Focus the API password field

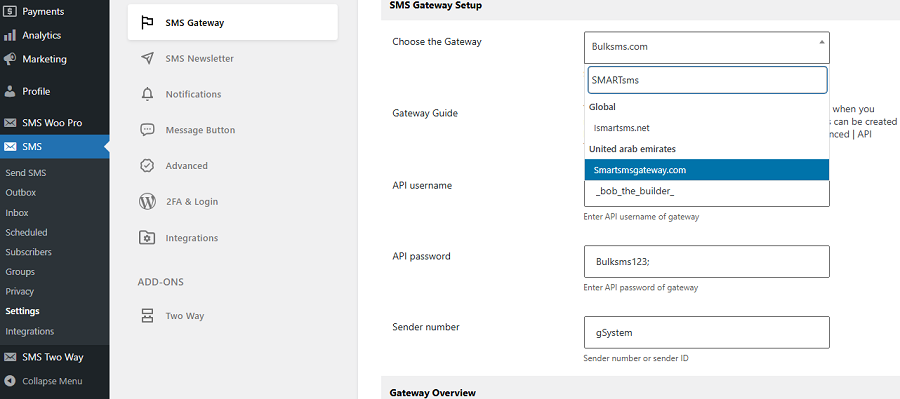pyautogui.click(x=707, y=261)
